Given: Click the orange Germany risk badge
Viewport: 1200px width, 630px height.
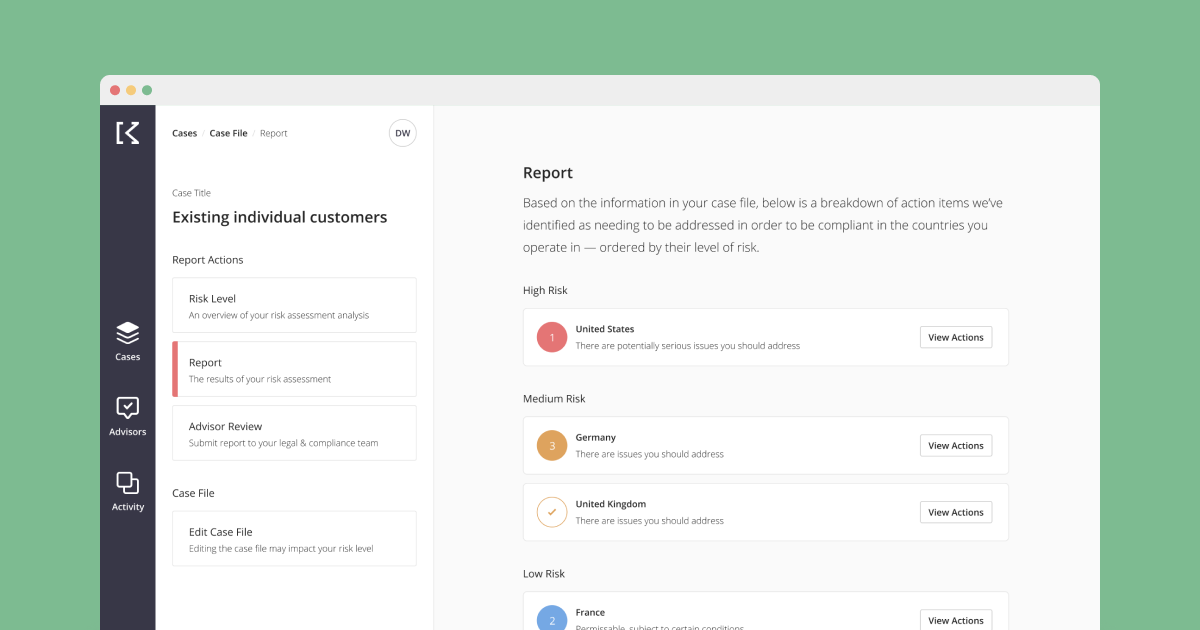Looking at the screenshot, I should [552, 445].
